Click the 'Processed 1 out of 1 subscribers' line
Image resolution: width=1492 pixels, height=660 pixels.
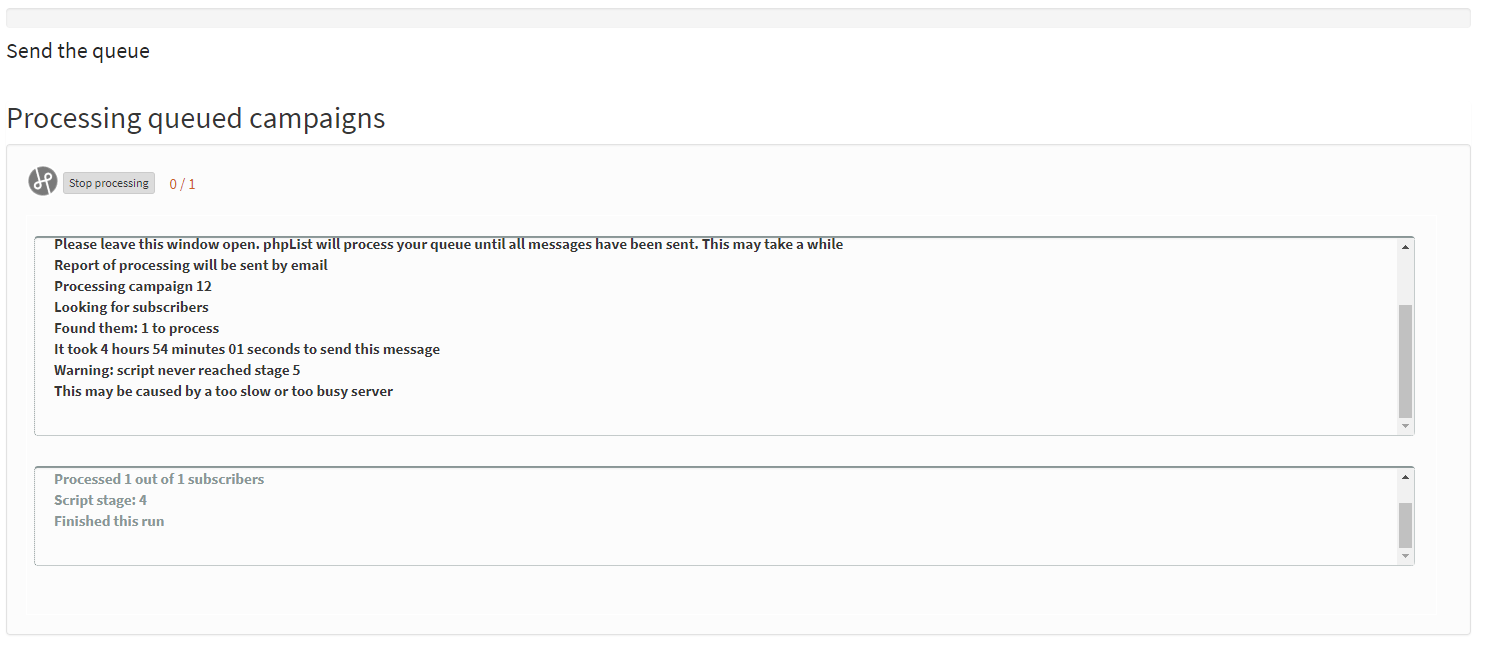tap(159, 479)
